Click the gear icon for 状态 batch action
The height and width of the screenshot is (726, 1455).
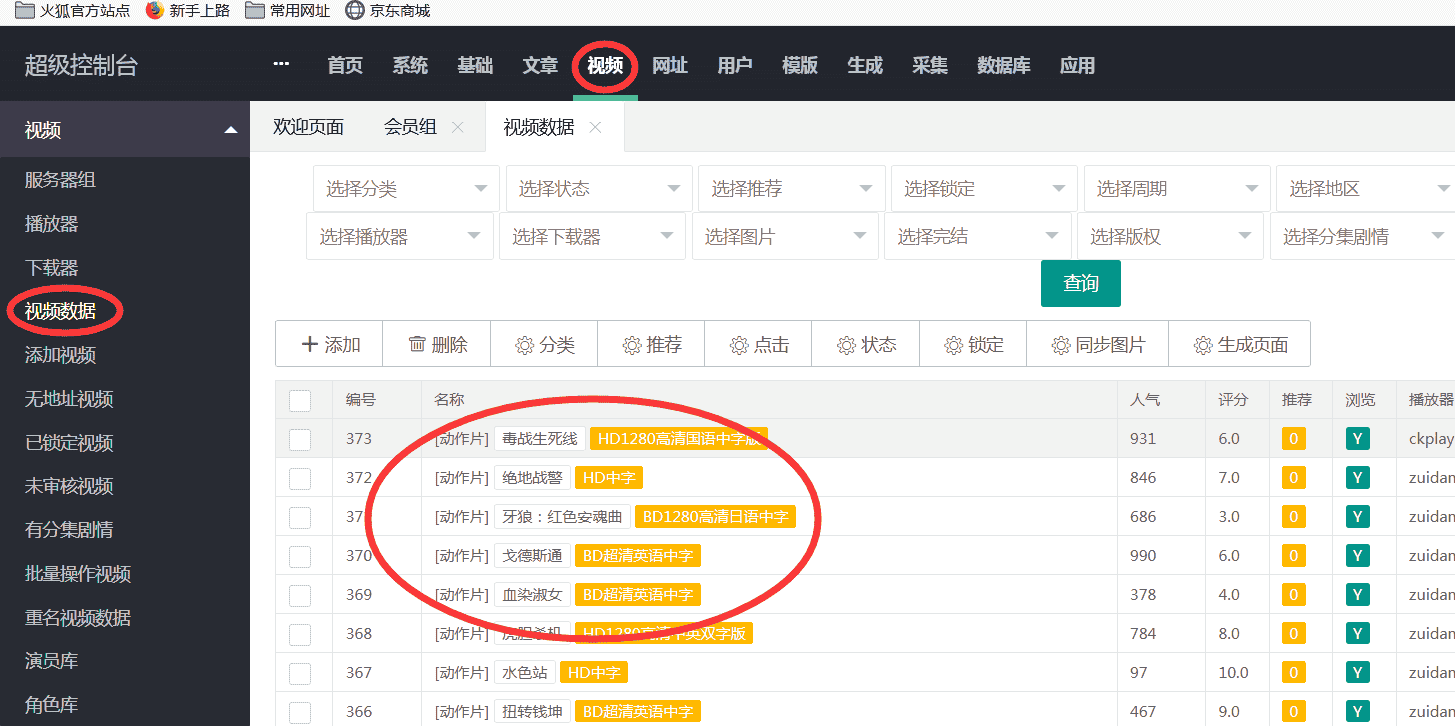[x=846, y=343]
